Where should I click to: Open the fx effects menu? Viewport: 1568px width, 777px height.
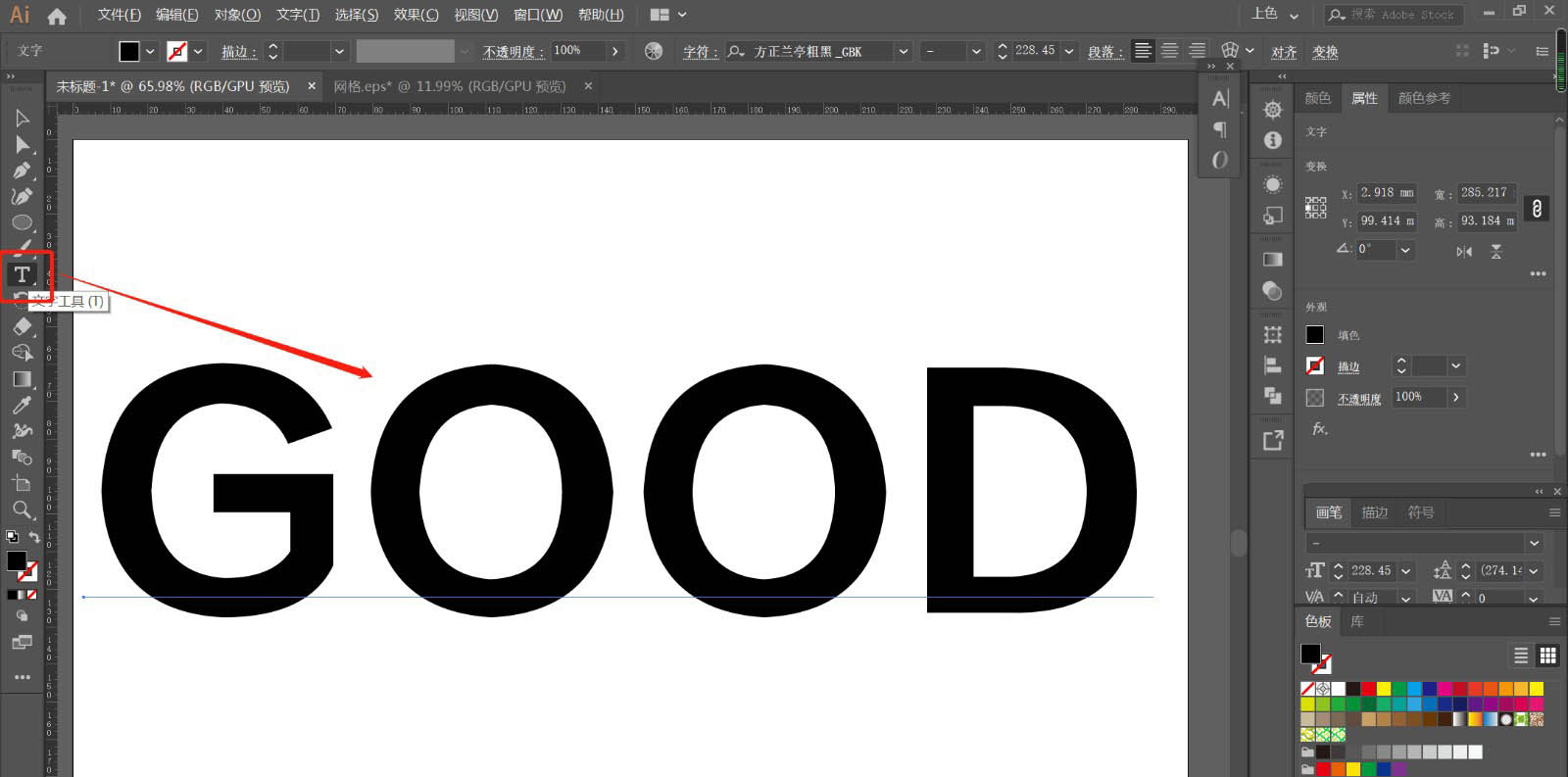(x=1319, y=429)
